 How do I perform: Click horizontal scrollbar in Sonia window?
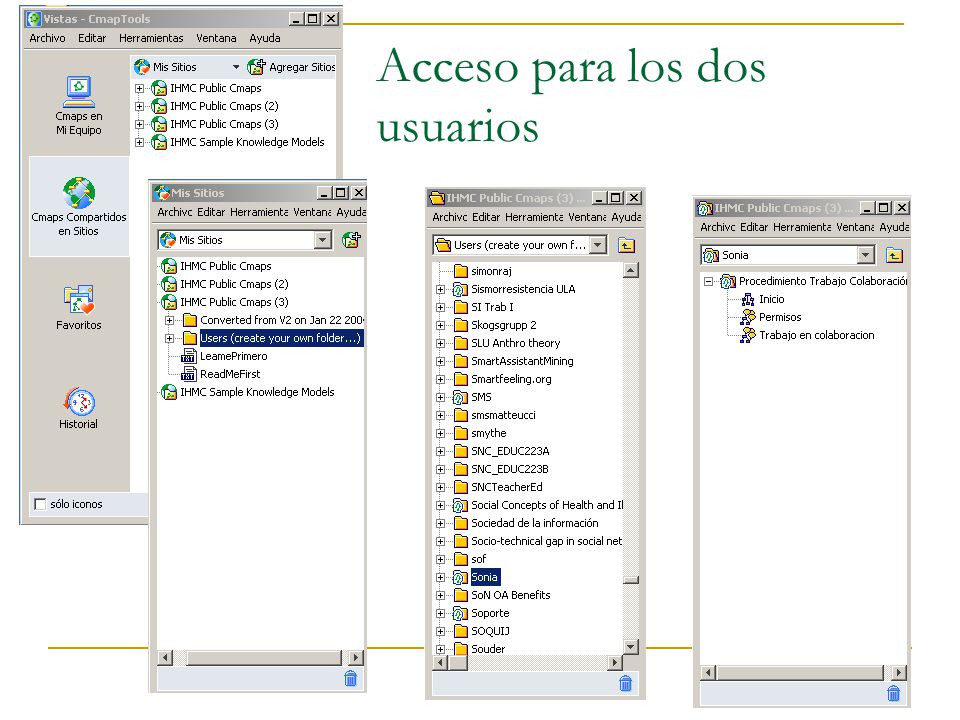(800, 673)
